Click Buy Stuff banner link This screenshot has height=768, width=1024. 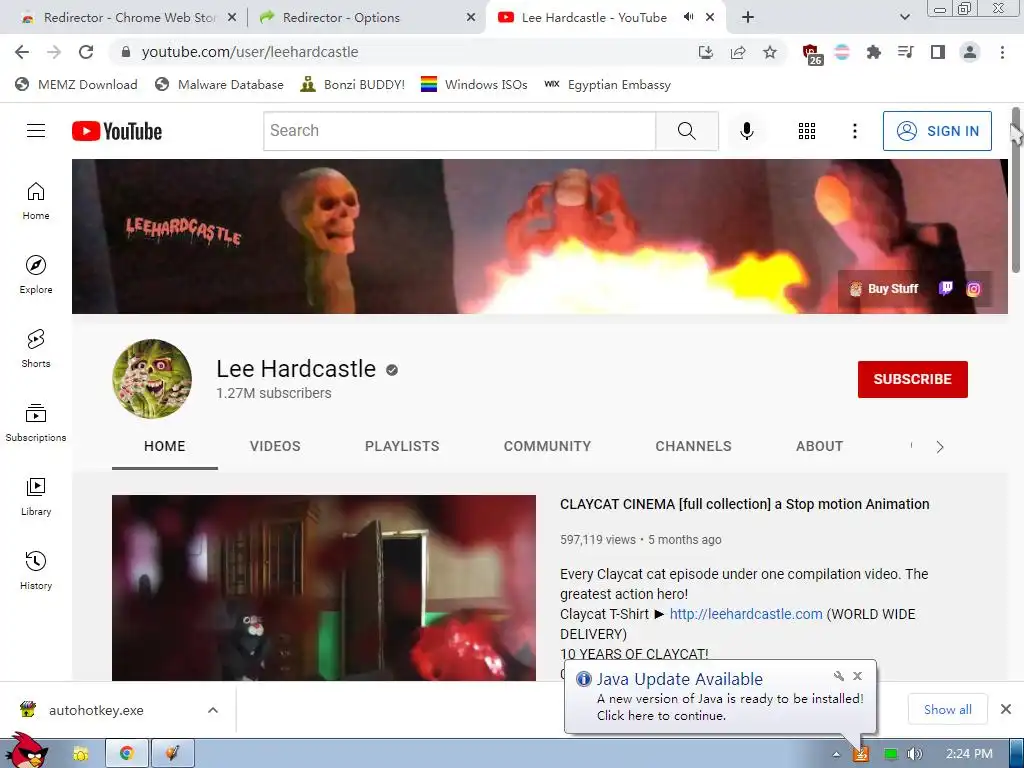point(884,289)
